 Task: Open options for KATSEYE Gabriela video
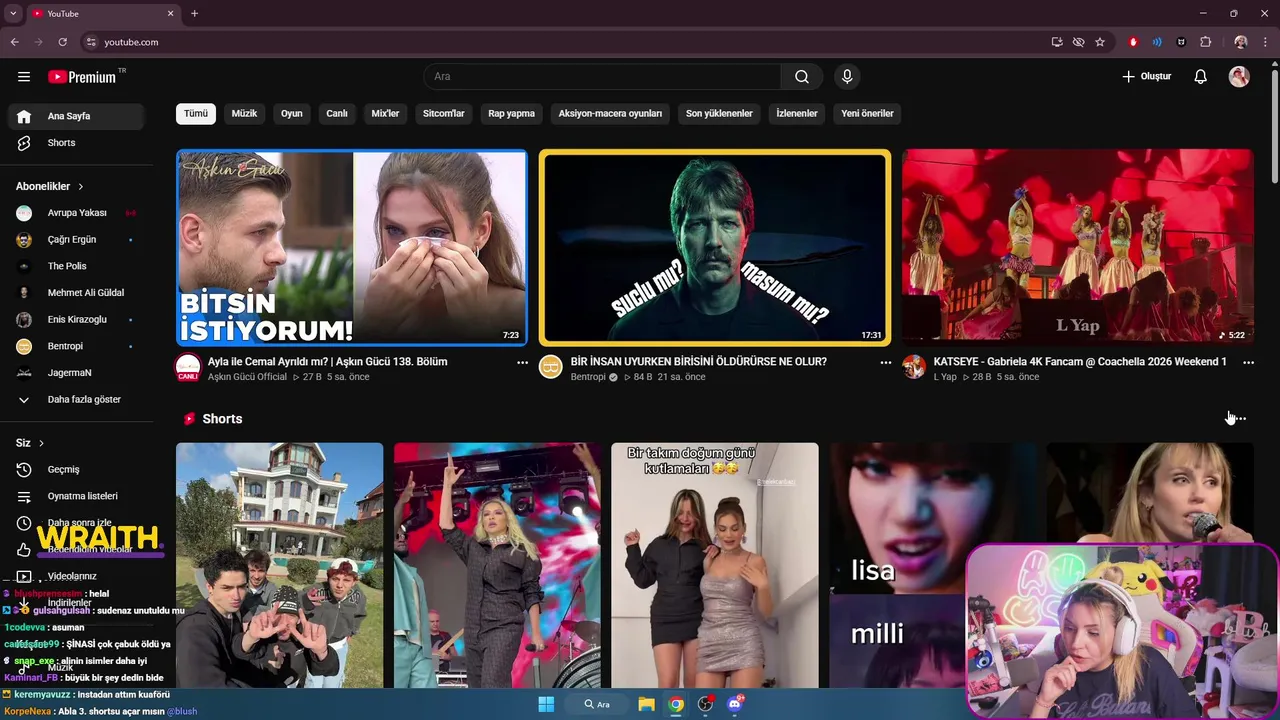(x=1248, y=363)
